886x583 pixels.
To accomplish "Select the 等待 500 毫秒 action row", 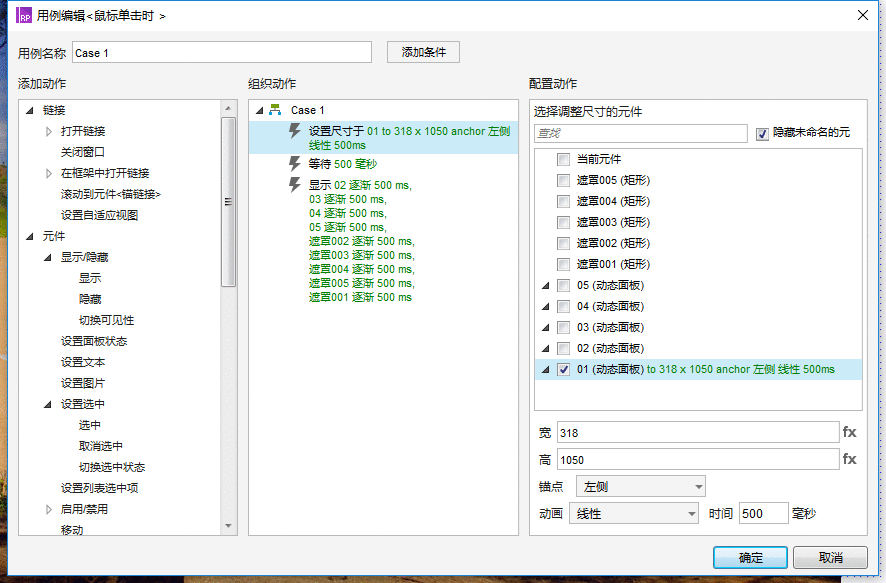I will pyautogui.click(x=384, y=164).
